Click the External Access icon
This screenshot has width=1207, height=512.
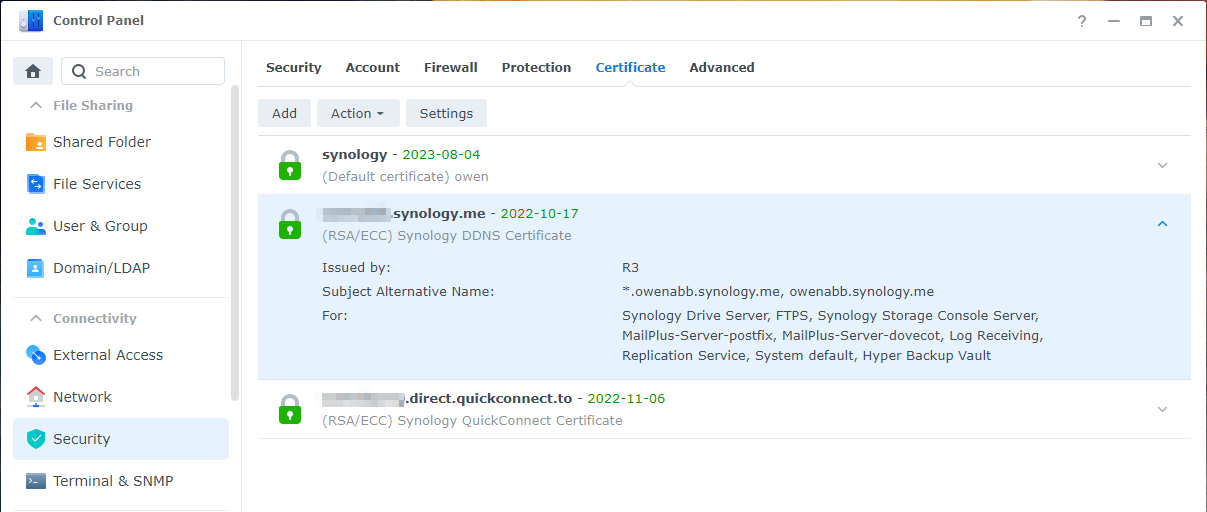point(36,355)
